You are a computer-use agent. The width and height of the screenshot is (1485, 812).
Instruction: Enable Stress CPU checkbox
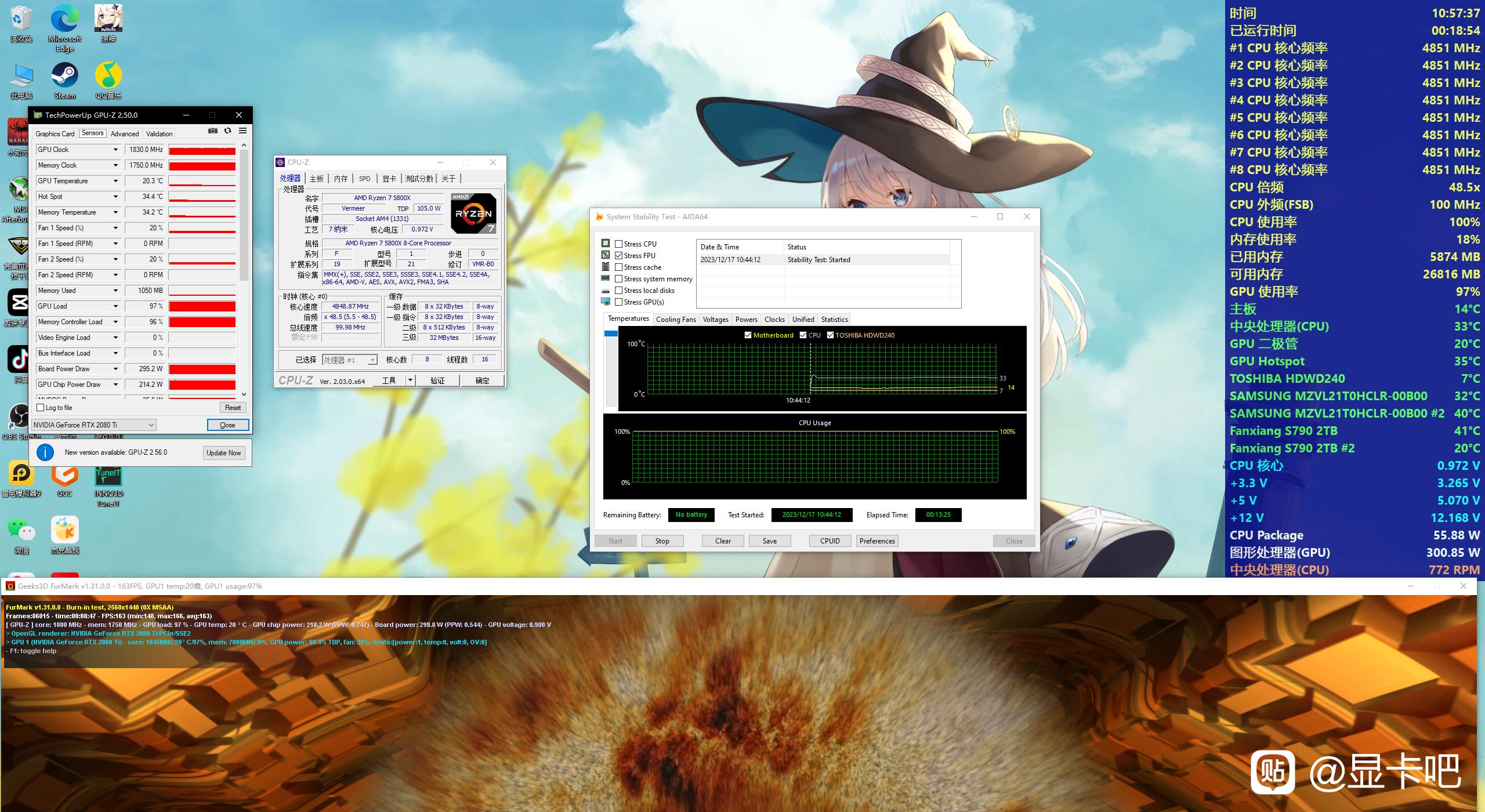[x=619, y=244]
